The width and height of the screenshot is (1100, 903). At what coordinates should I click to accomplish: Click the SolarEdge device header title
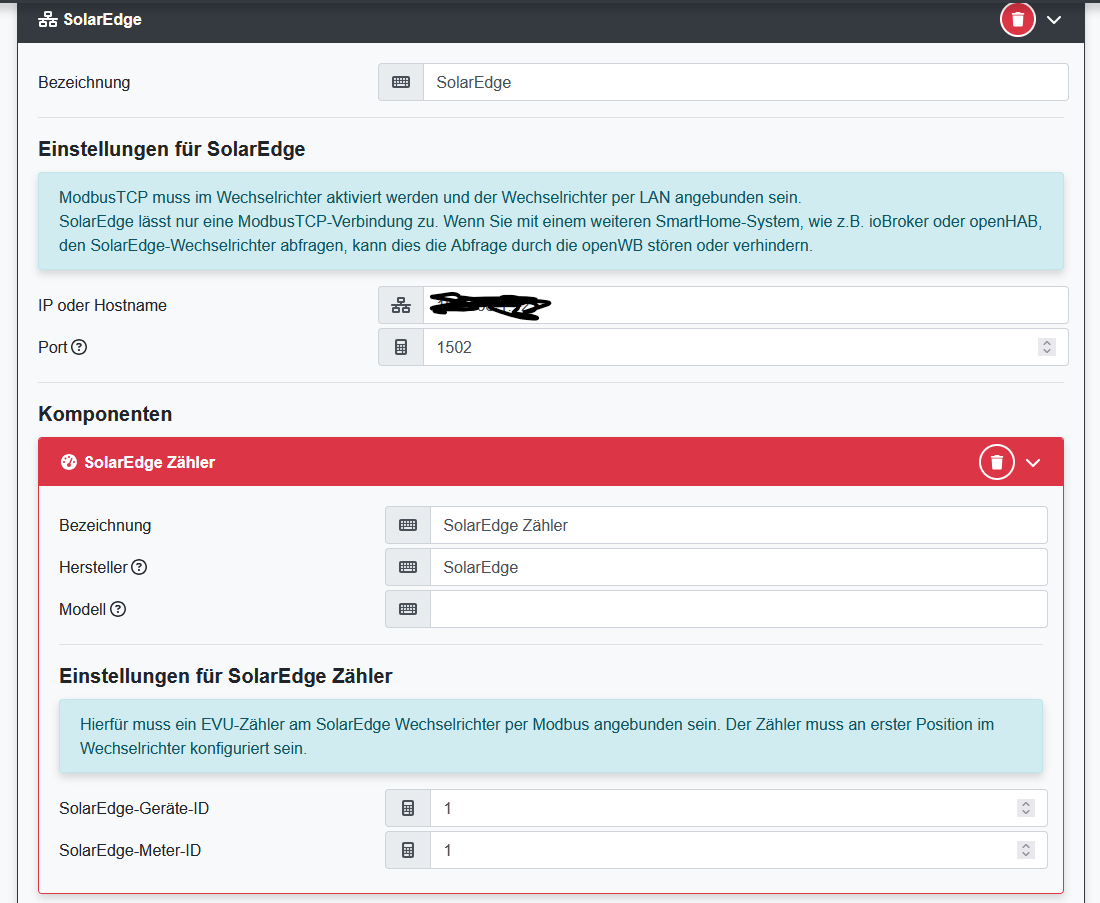point(102,20)
